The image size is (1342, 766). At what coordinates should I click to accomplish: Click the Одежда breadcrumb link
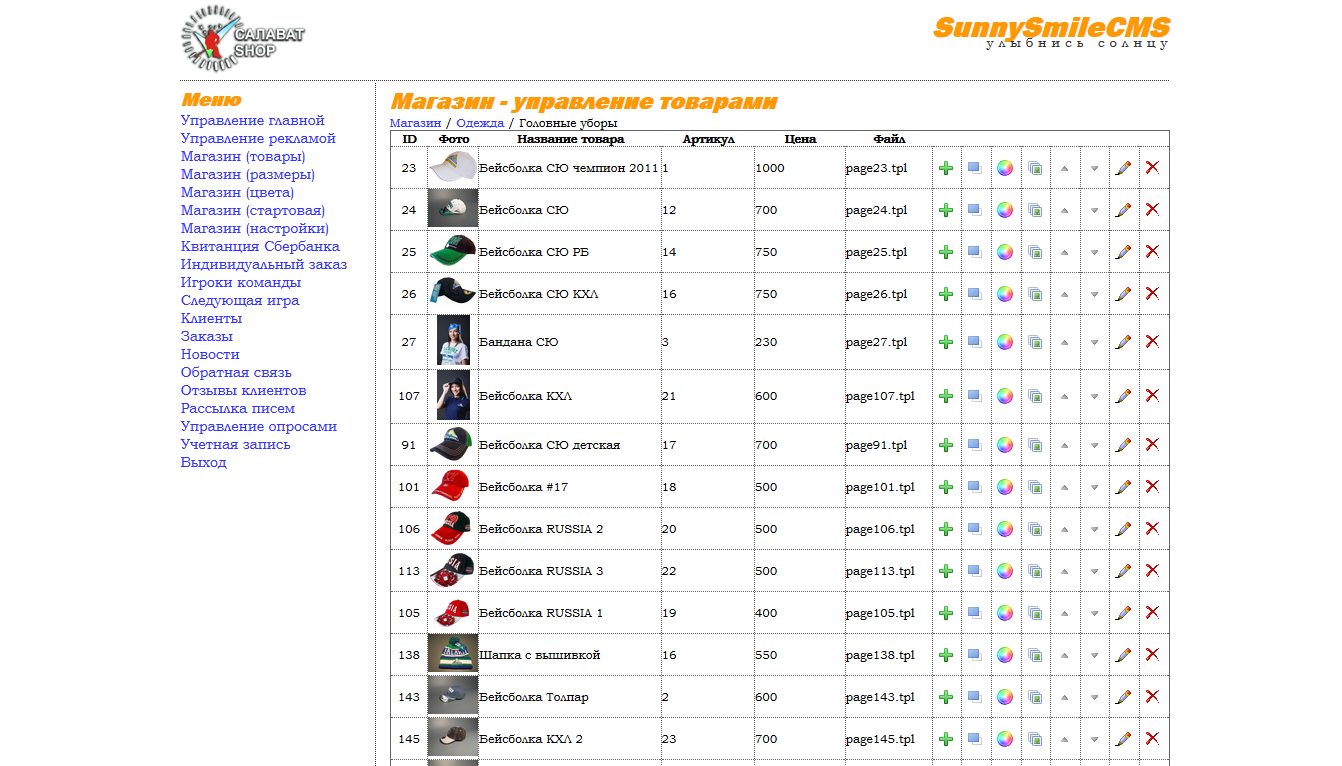[480, 123]
